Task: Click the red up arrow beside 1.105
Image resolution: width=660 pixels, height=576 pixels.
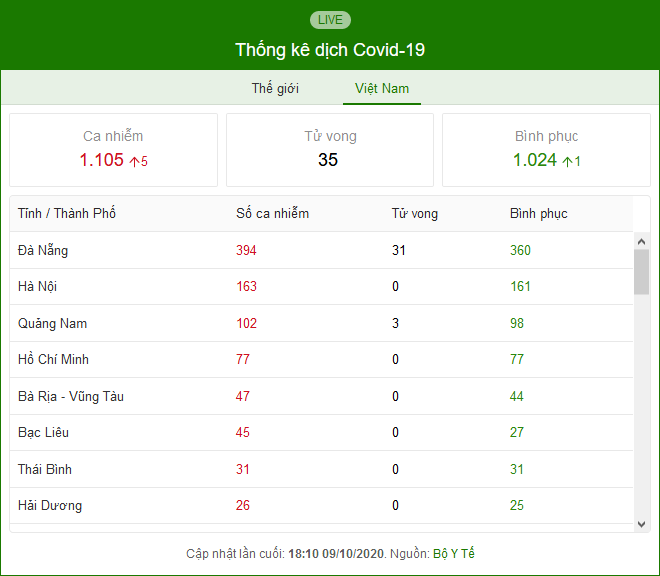Action: click(x=134, y=161)
